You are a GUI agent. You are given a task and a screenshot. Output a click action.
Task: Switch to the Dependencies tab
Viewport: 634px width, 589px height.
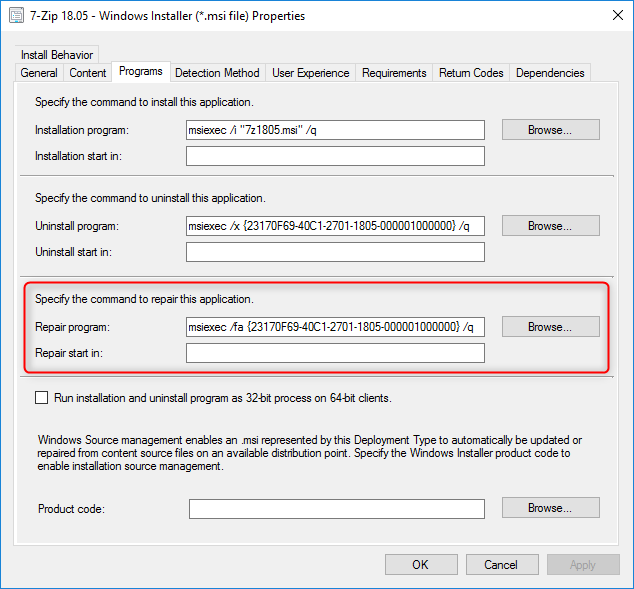tap(550, 73)
